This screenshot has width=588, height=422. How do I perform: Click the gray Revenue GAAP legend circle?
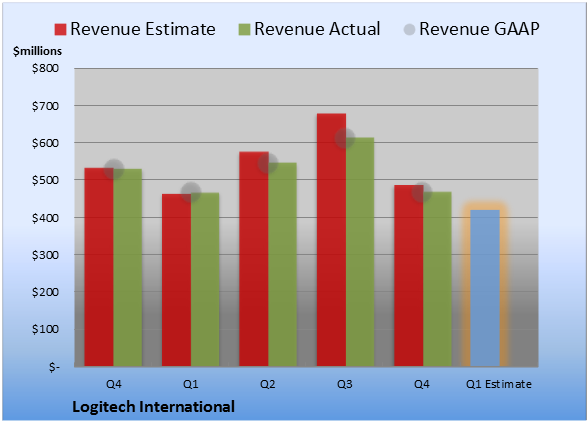[x=410, y=29]
